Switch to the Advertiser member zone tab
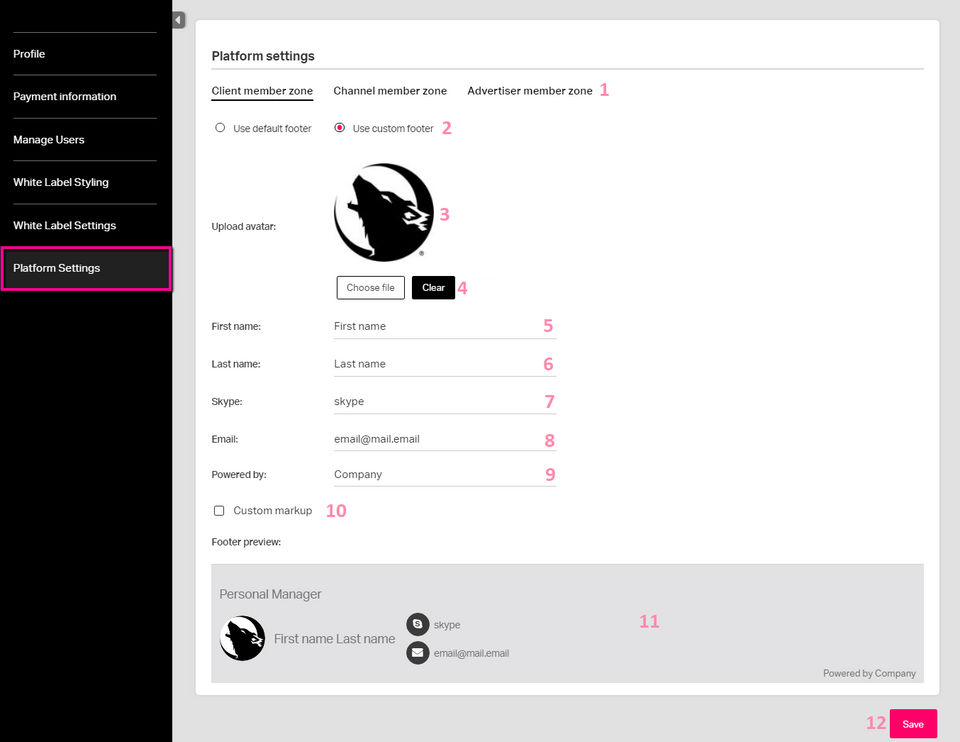 pos(530,91)
